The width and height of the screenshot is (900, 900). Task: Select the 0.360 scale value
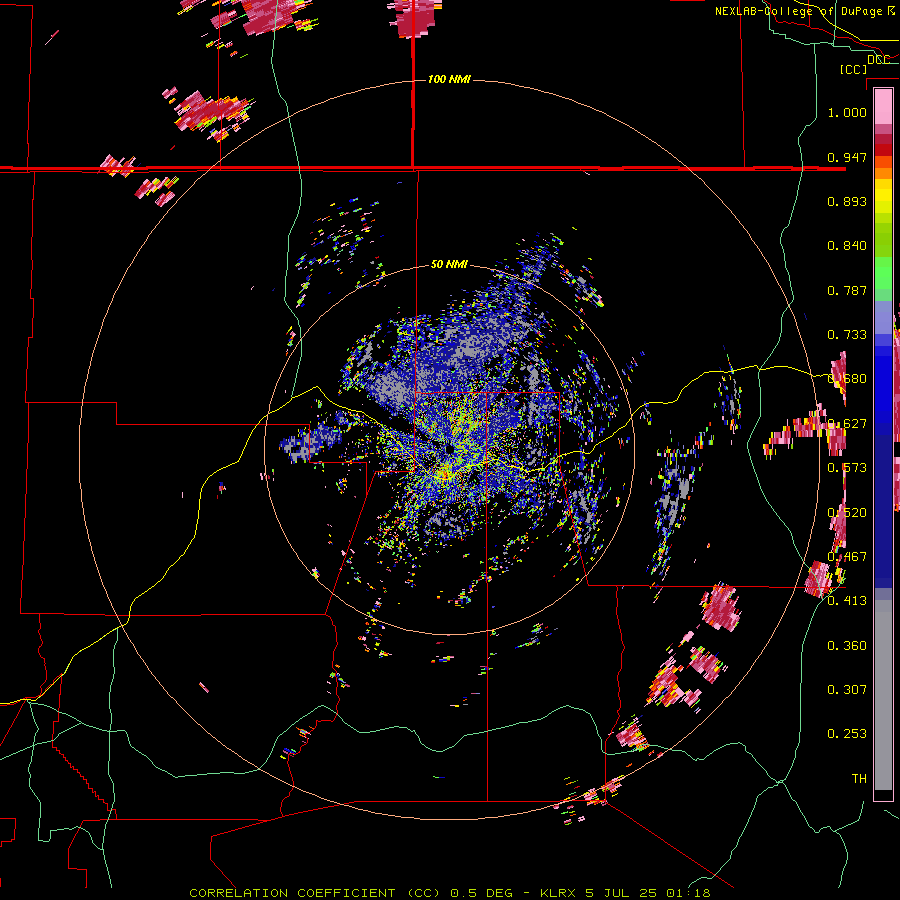click(847, 646)
